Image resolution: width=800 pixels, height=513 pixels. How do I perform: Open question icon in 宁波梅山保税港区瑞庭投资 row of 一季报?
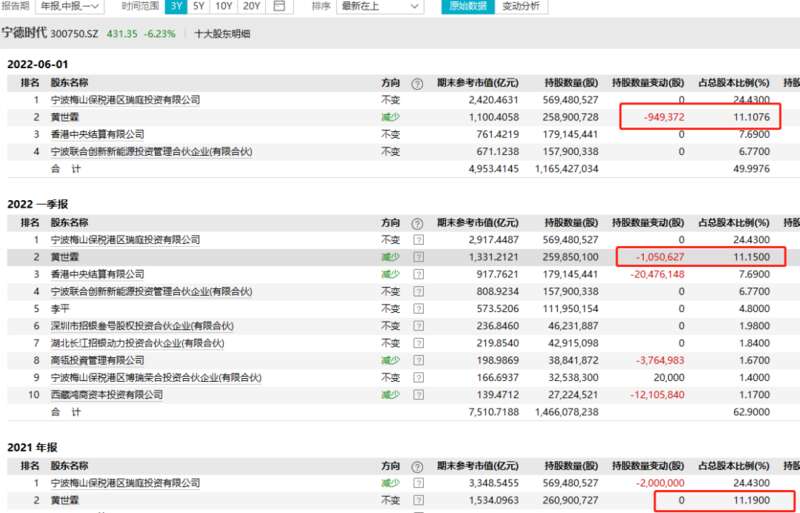pos(418,240)
